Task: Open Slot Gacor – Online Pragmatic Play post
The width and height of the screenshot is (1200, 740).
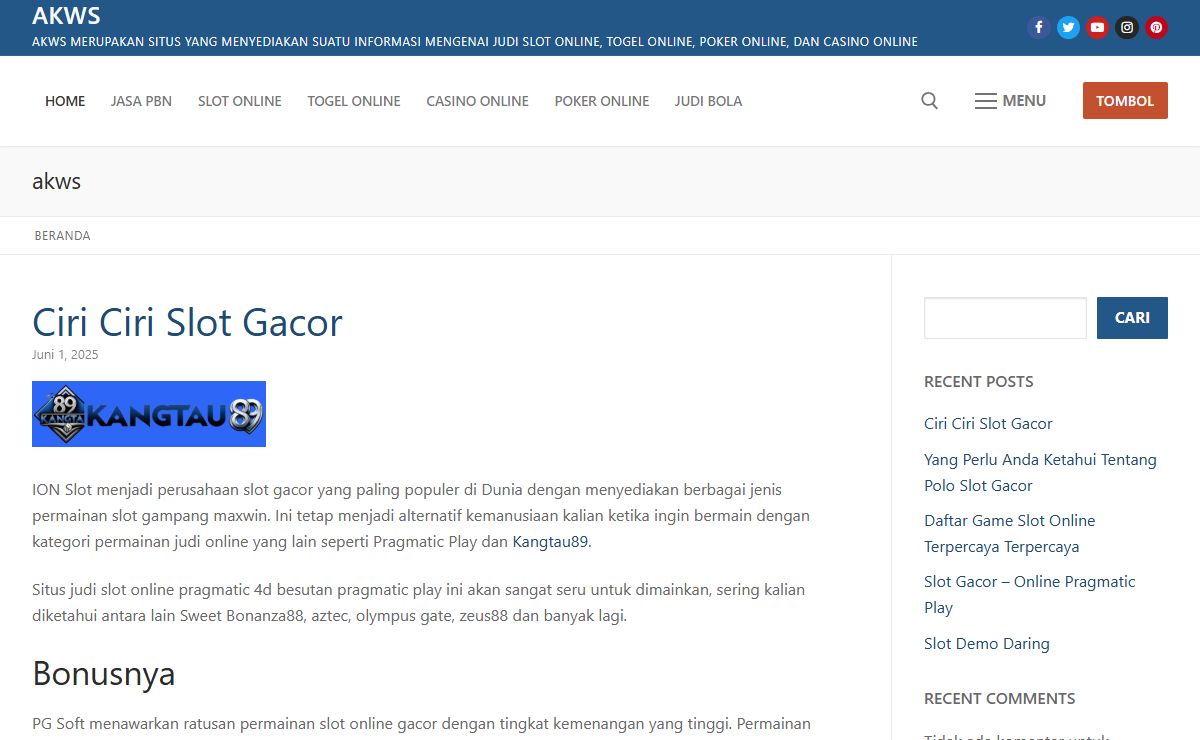Action: 1030,595
